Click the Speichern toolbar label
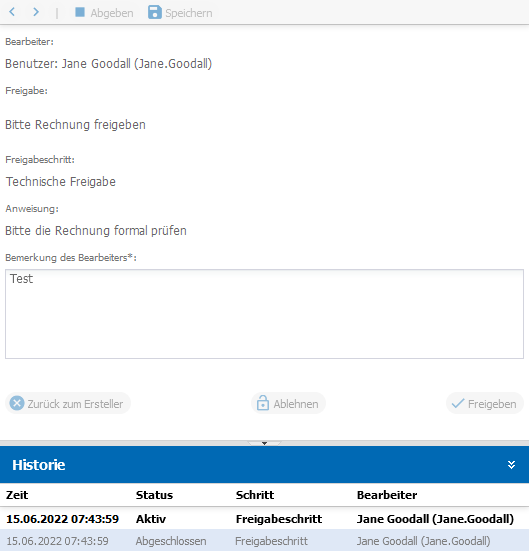The width and height of the screenshot is (529, 558). click(x=189, y=13)
